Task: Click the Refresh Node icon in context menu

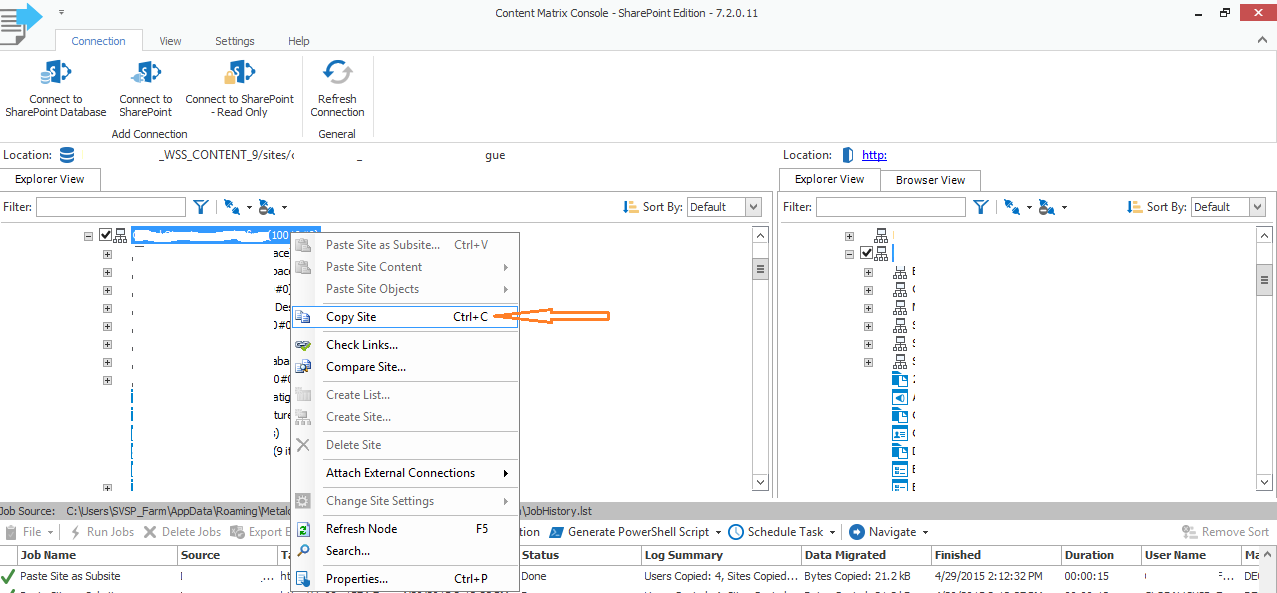Action: [x=303, y=529]
